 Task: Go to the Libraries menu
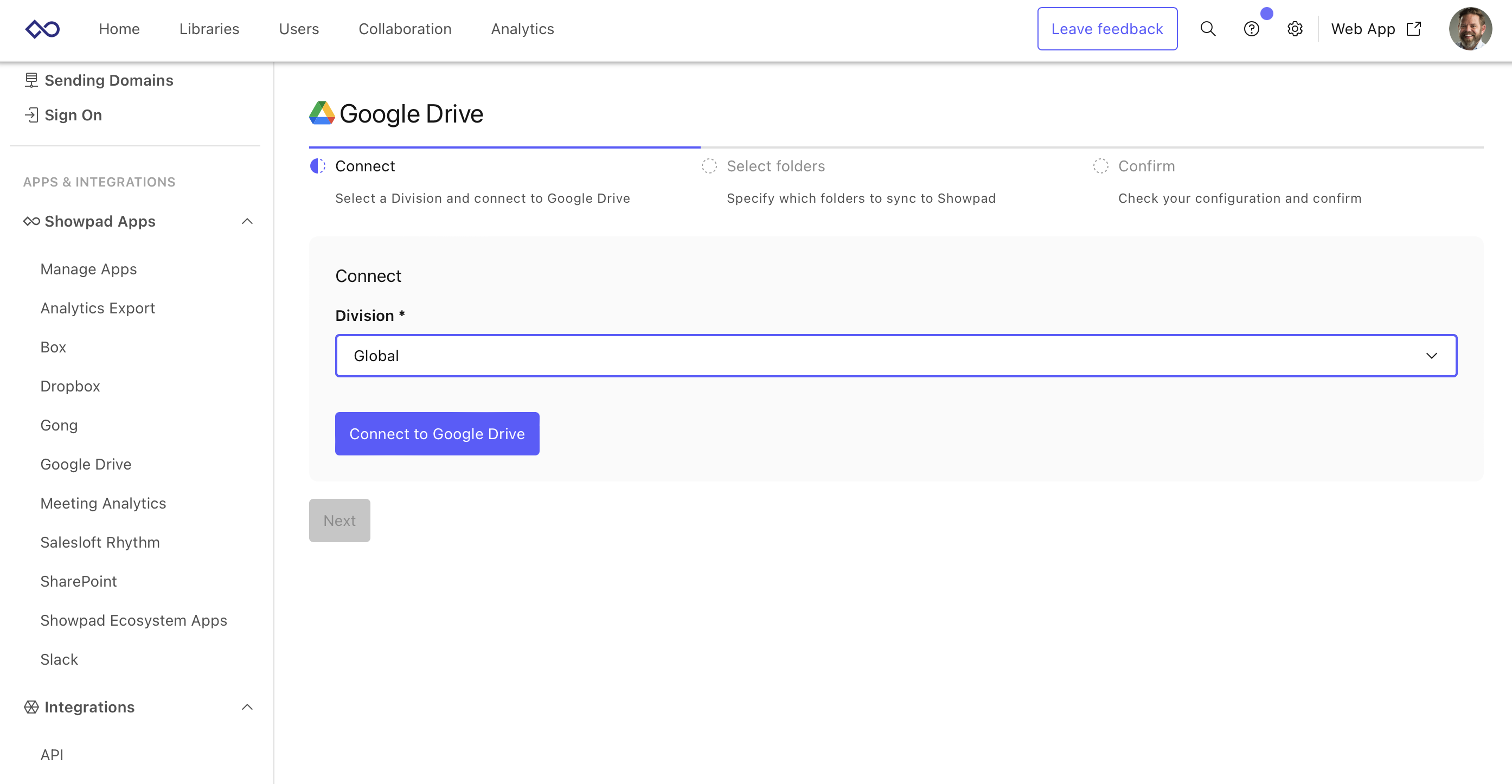pyautogui.click(x=209, y=29)
